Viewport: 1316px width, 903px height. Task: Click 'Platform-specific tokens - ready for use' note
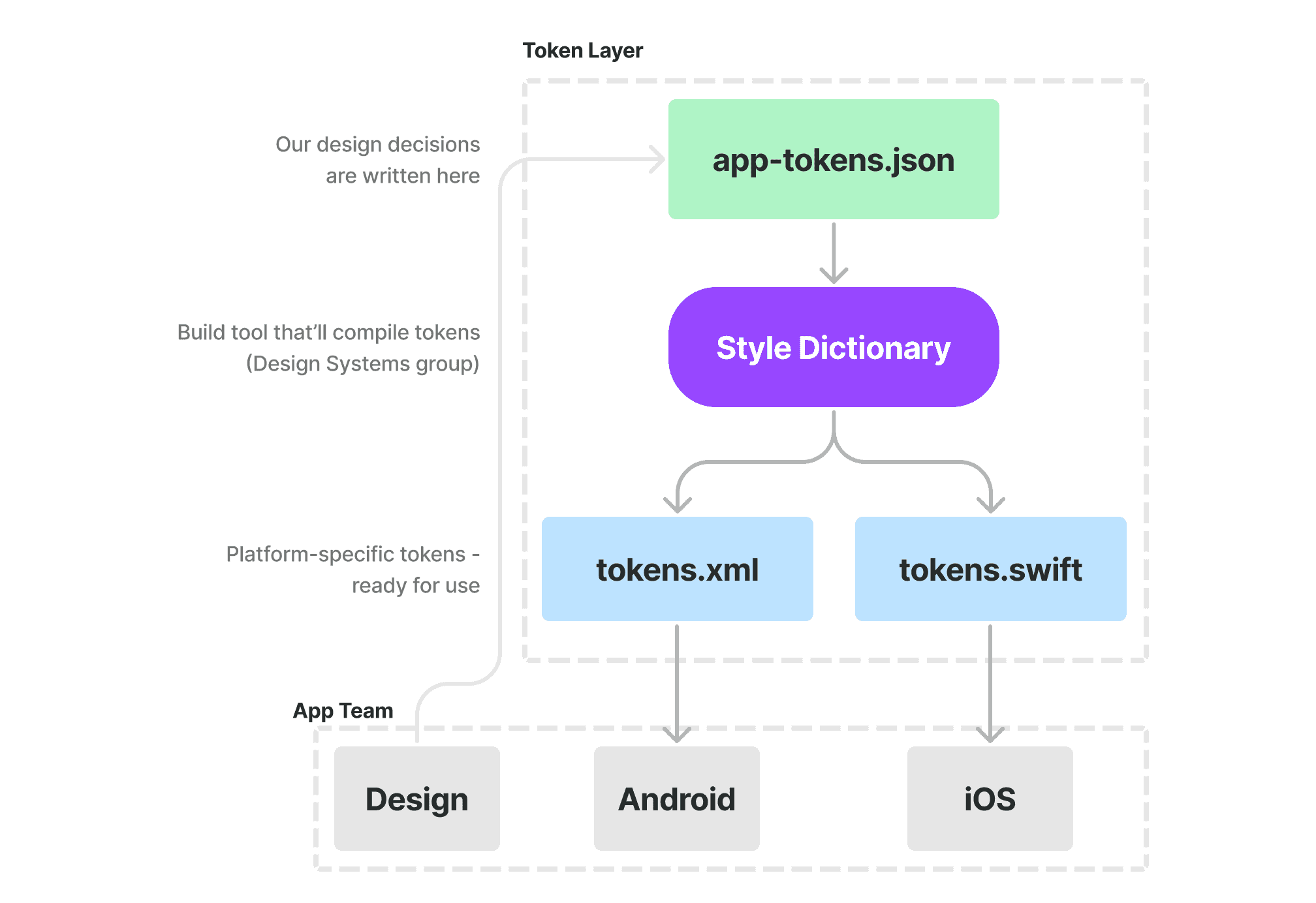[x=353, y=570]
